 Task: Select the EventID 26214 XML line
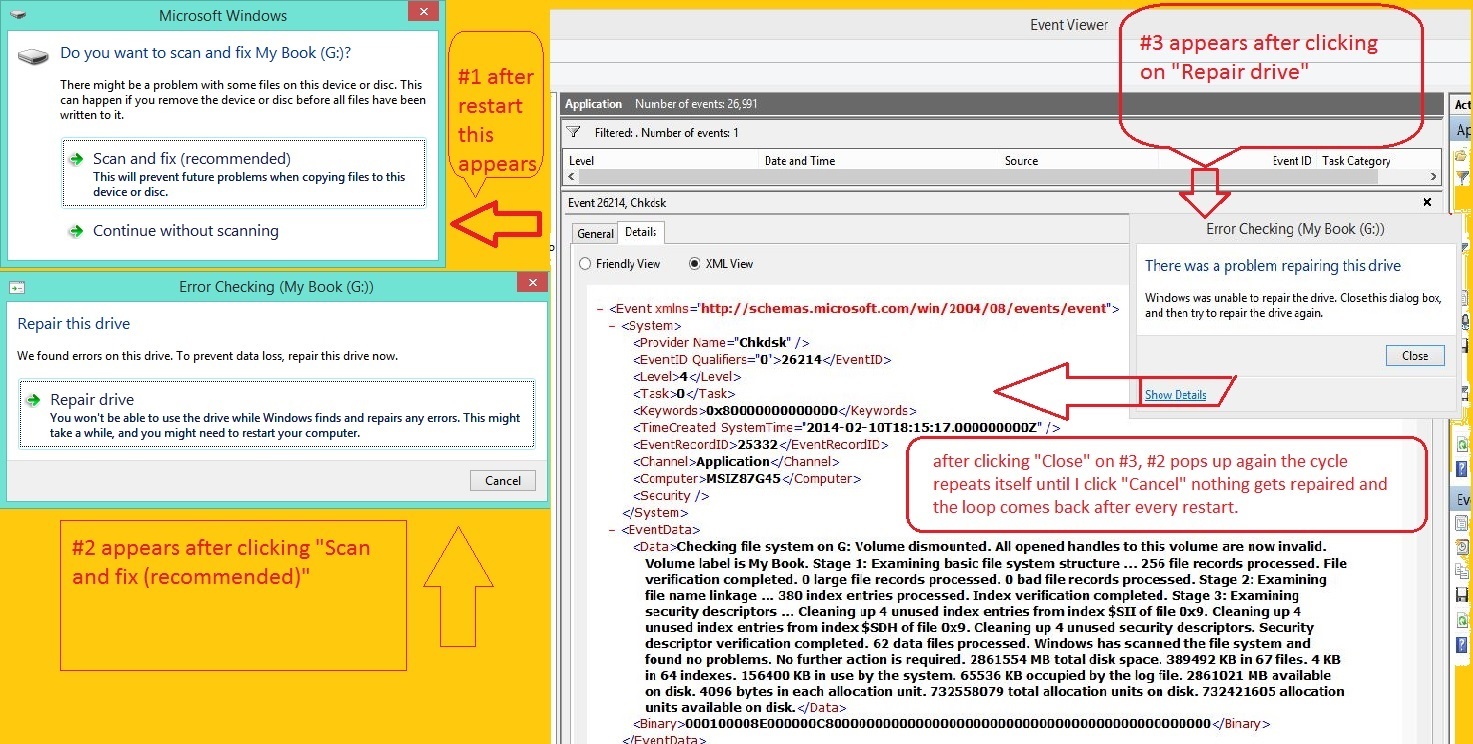coord(761,360)
